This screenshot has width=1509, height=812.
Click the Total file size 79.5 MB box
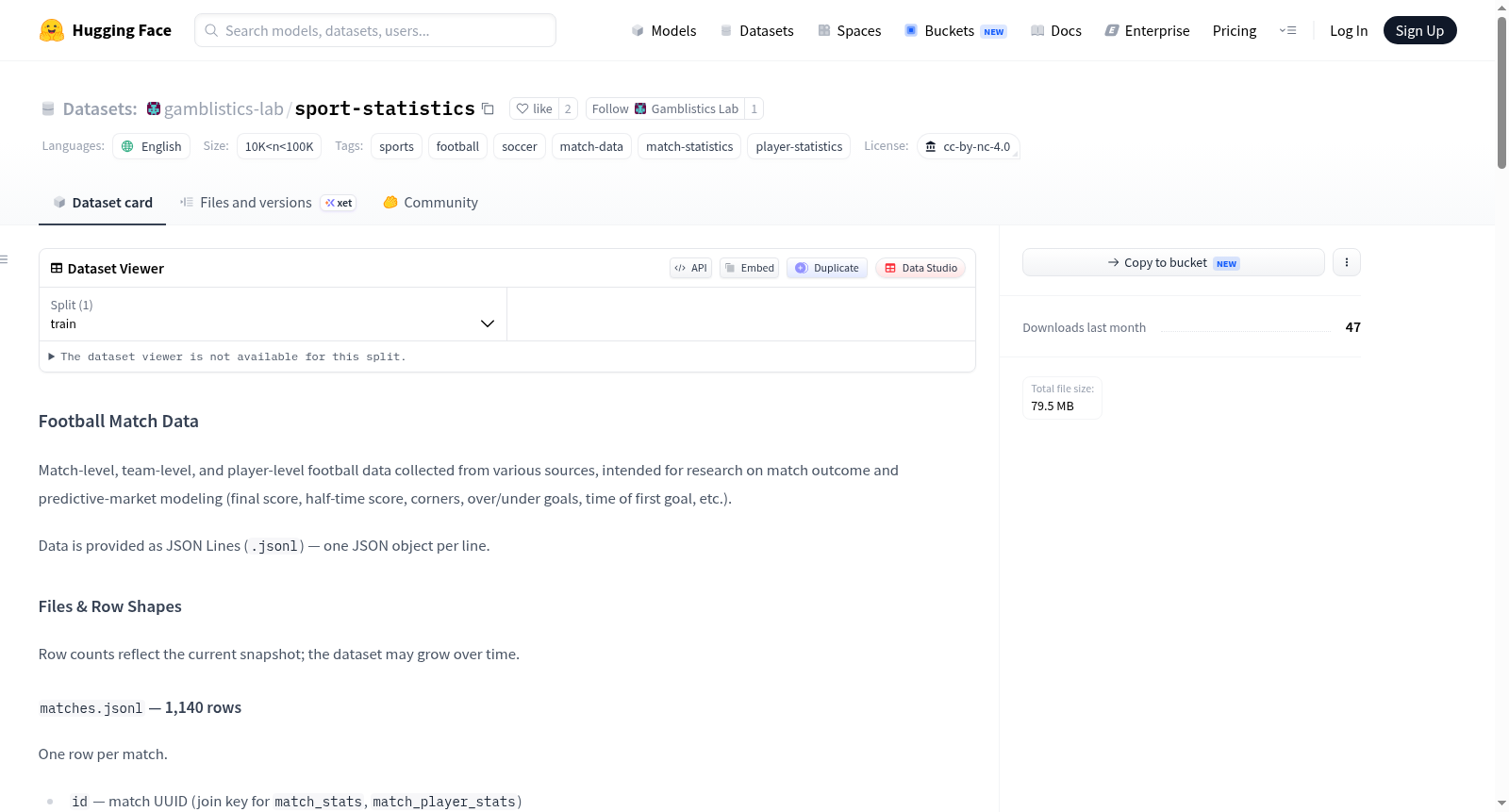tap(1062, 397)
